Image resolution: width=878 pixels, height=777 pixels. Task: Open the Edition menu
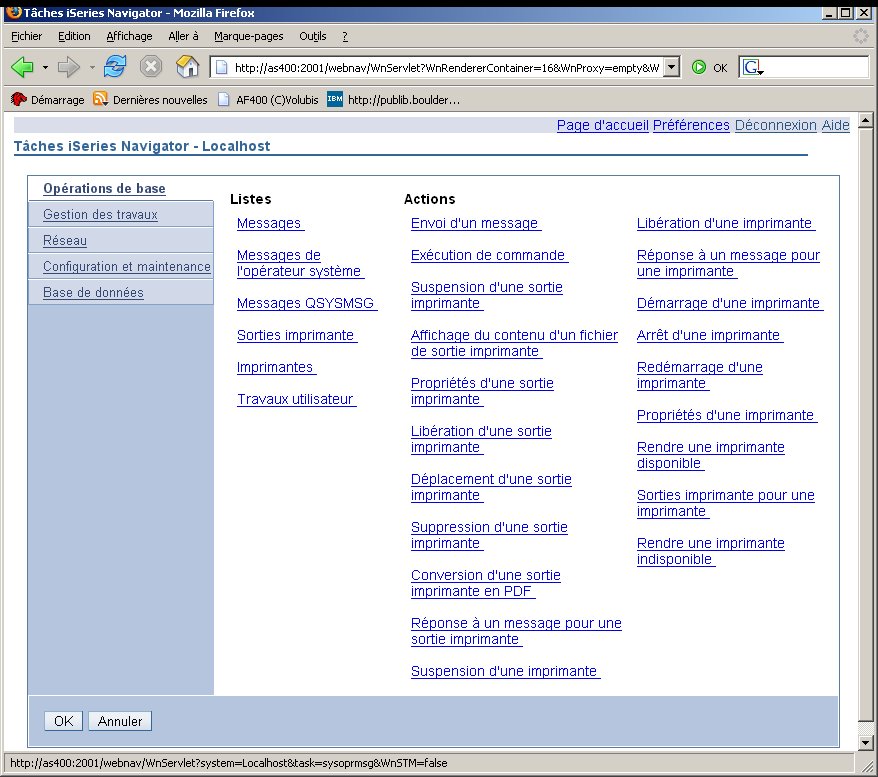click(x=74, y=36)
